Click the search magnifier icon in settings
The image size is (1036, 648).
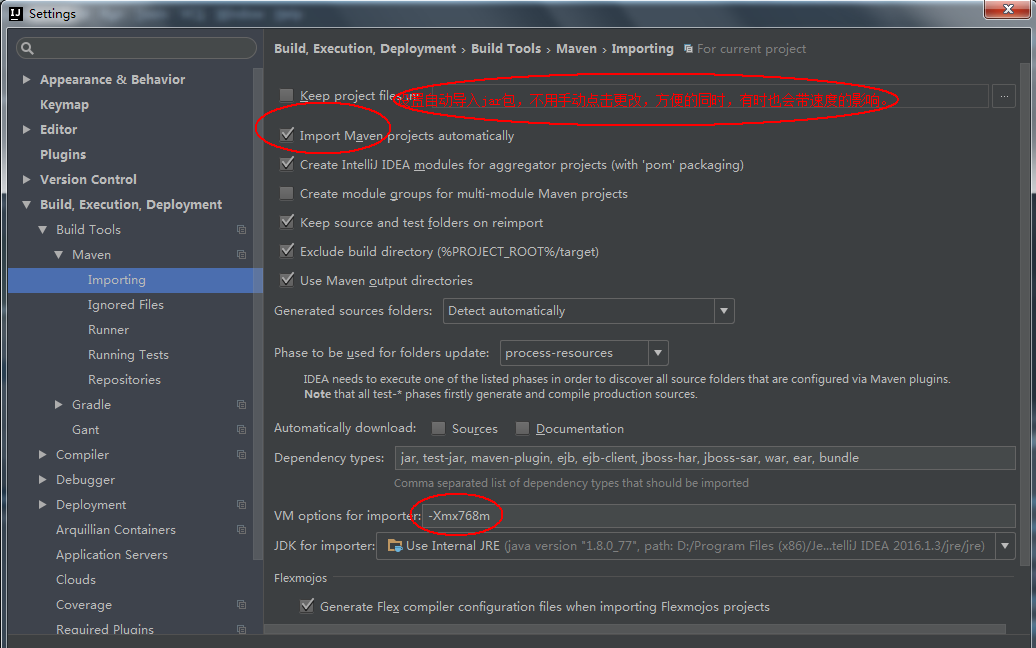click(x=27, y=48)
